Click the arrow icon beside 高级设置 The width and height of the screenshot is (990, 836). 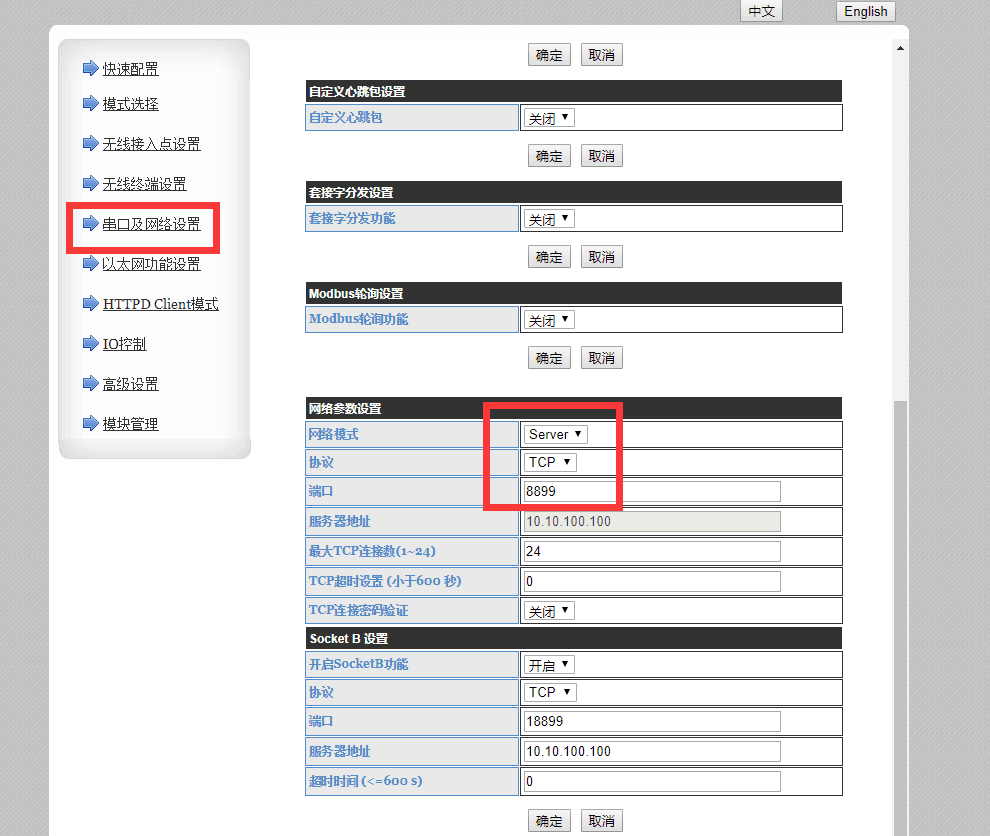click(91, 384)
